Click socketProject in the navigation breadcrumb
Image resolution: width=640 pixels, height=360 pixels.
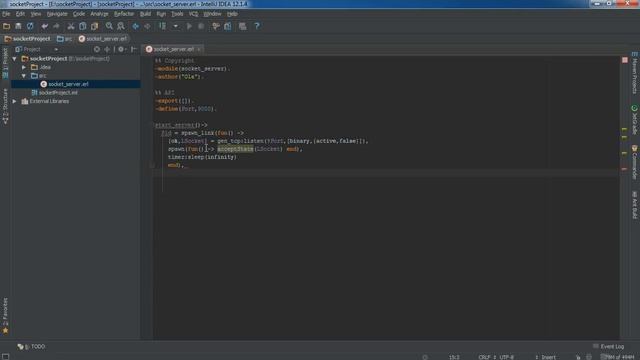(27, 39)
